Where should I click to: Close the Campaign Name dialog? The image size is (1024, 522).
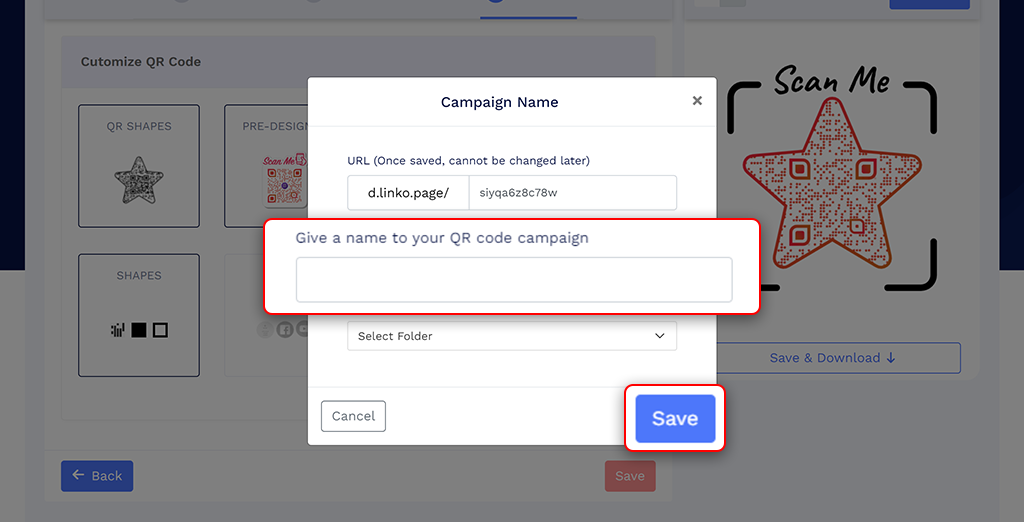[x=697, y=100]
